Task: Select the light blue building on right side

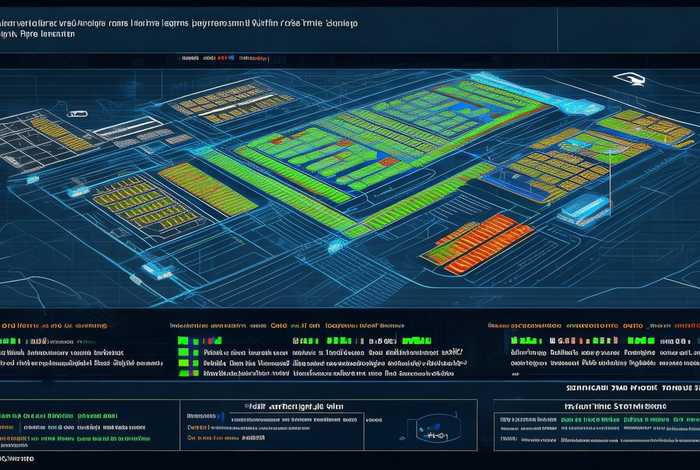Action: click(x=583, y=209)
